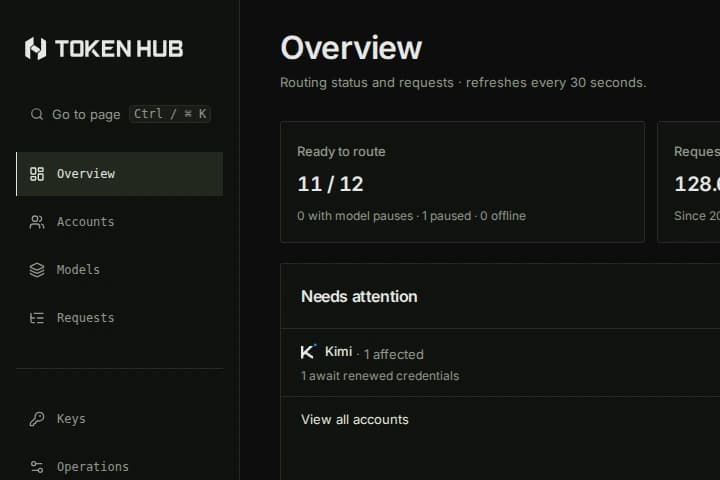Click the Models layers icon
Image resolution: width=720 pixels, height=480 pixels.
(x=37, y=270)
